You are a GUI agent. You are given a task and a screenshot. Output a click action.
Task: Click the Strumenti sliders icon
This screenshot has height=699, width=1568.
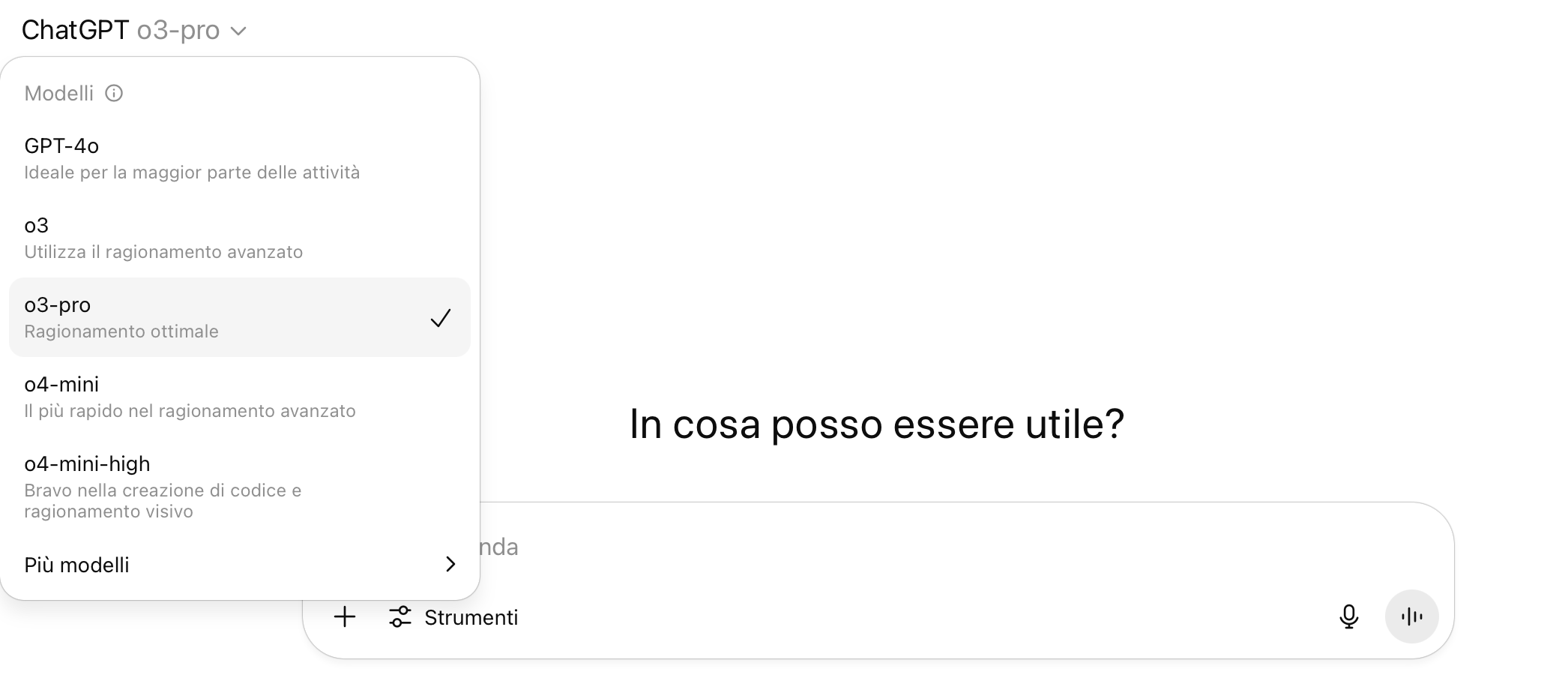click(400, 617)
